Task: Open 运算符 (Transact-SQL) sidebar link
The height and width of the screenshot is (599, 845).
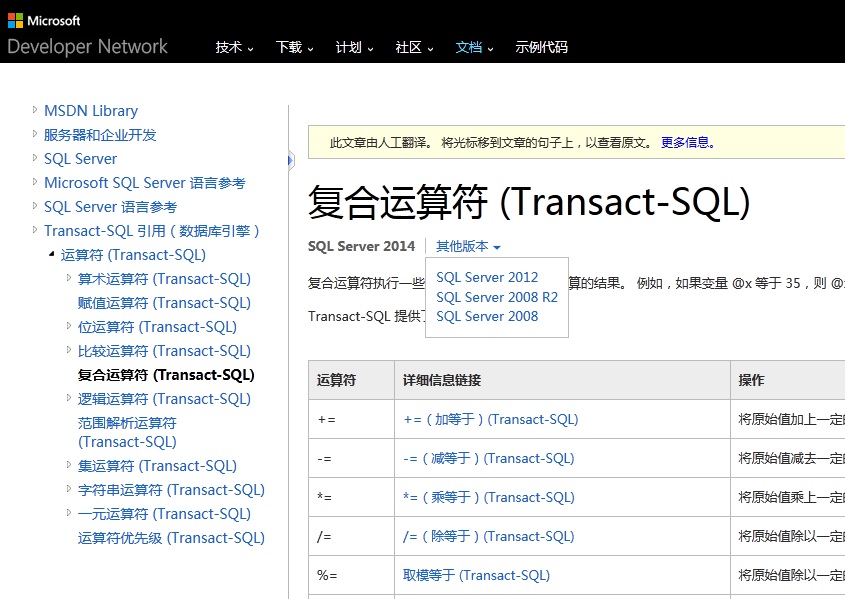Action: (x=133, y=255)
